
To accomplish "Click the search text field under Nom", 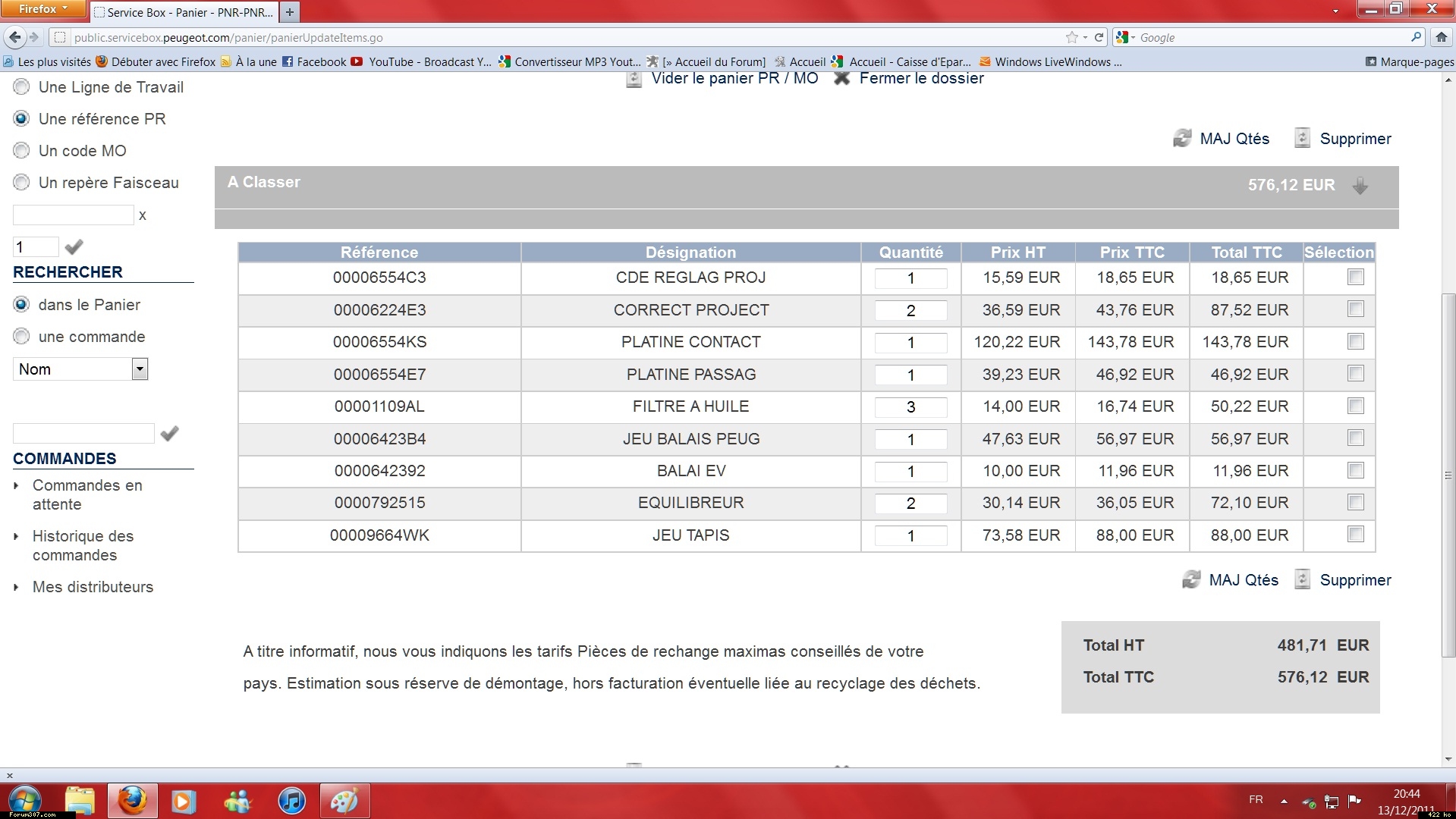I will (x=83, y=434).
